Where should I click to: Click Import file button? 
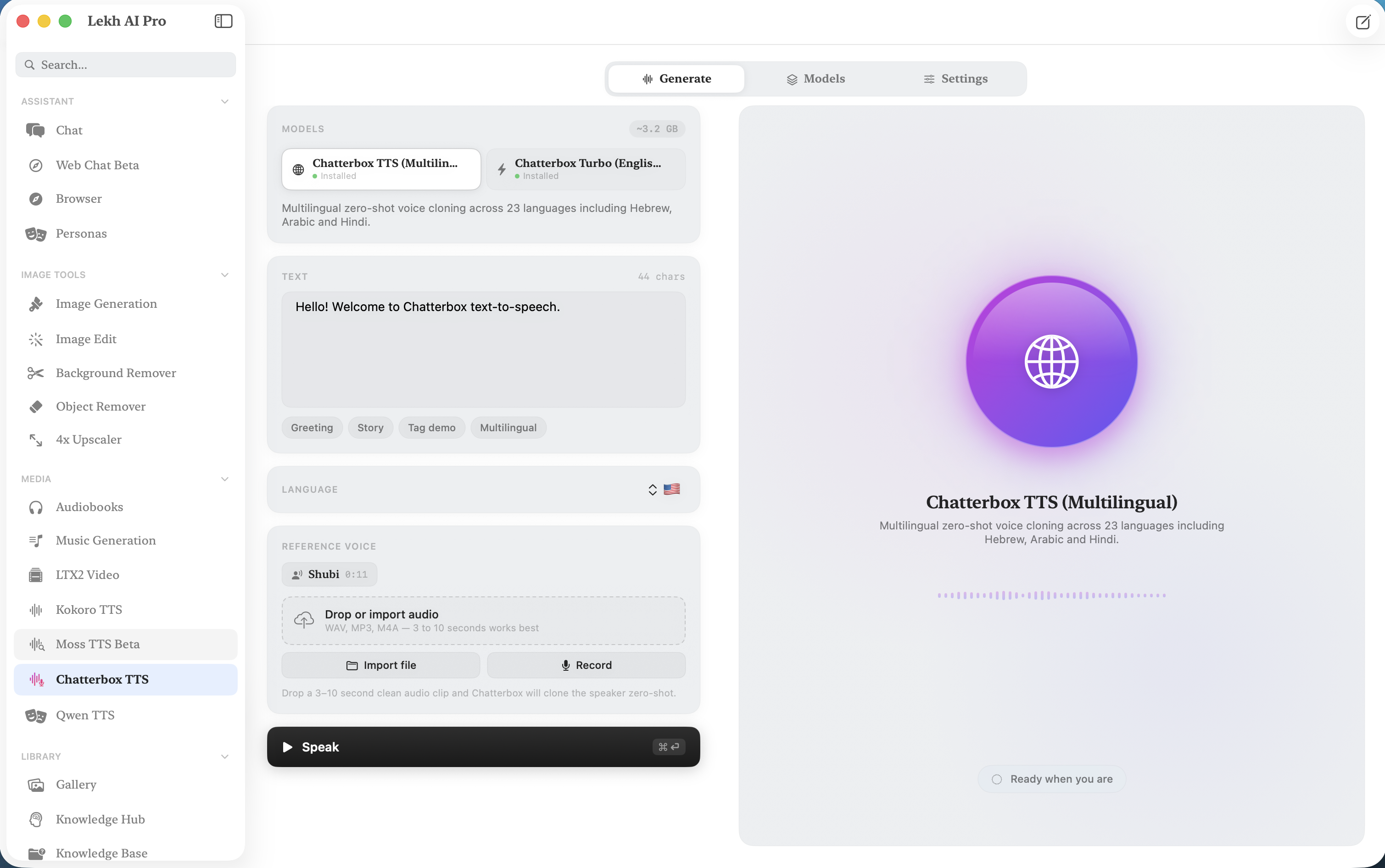pyautogui.click(x=381, y=665)
